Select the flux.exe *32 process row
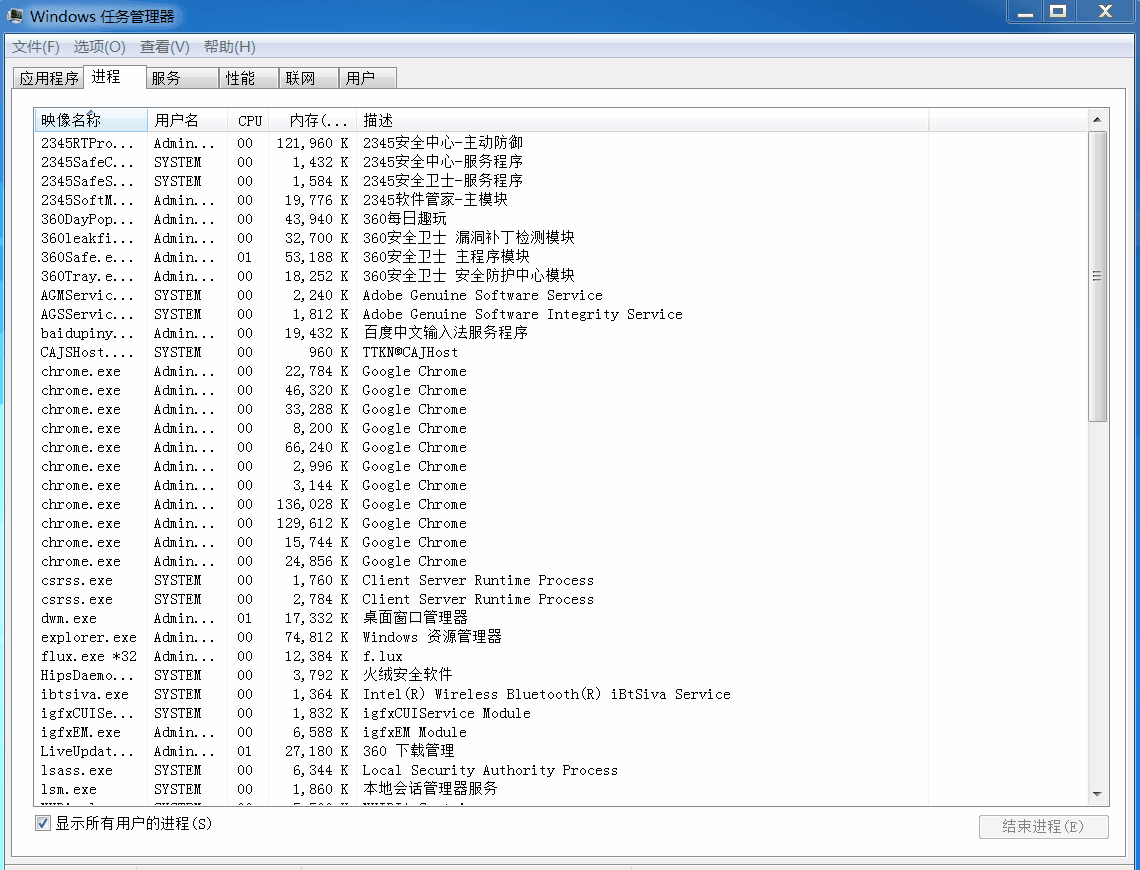This screenshot has height=870, width=1140. tap(89, 656)
